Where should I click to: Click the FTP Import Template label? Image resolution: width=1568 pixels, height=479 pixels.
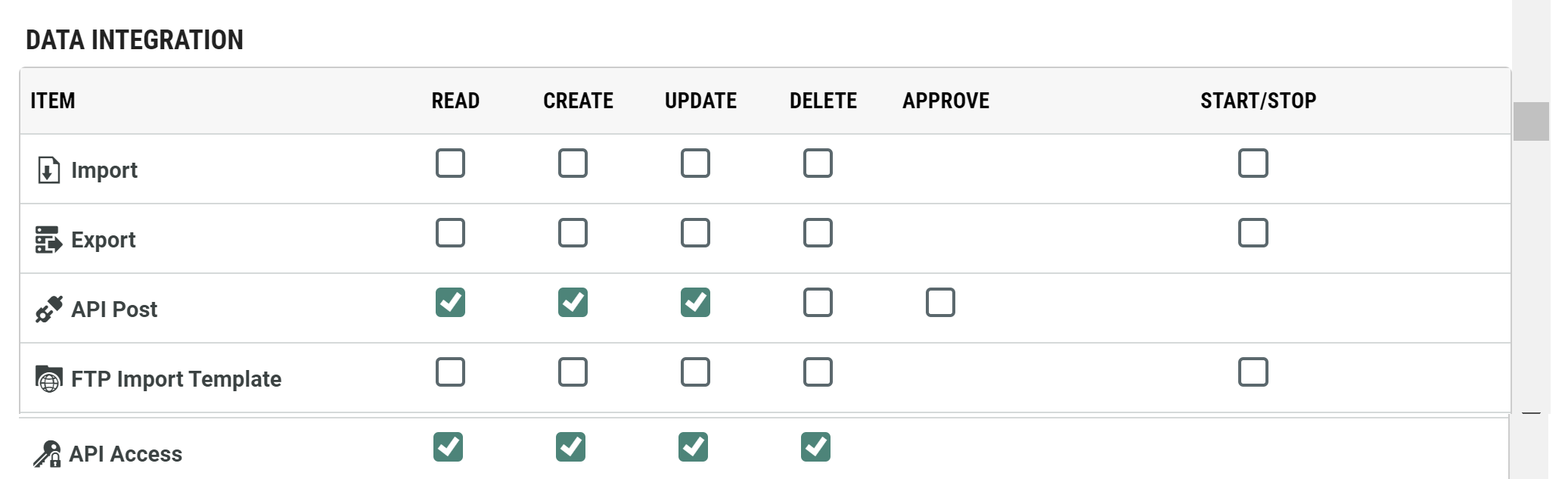(176, 379)
